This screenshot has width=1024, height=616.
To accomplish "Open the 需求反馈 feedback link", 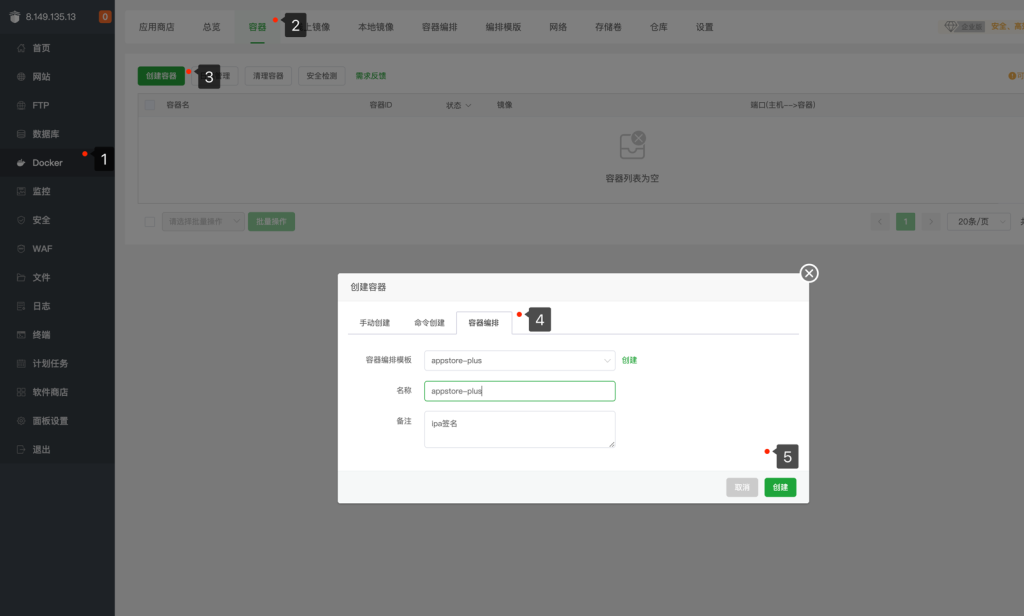I will (371, 75).
